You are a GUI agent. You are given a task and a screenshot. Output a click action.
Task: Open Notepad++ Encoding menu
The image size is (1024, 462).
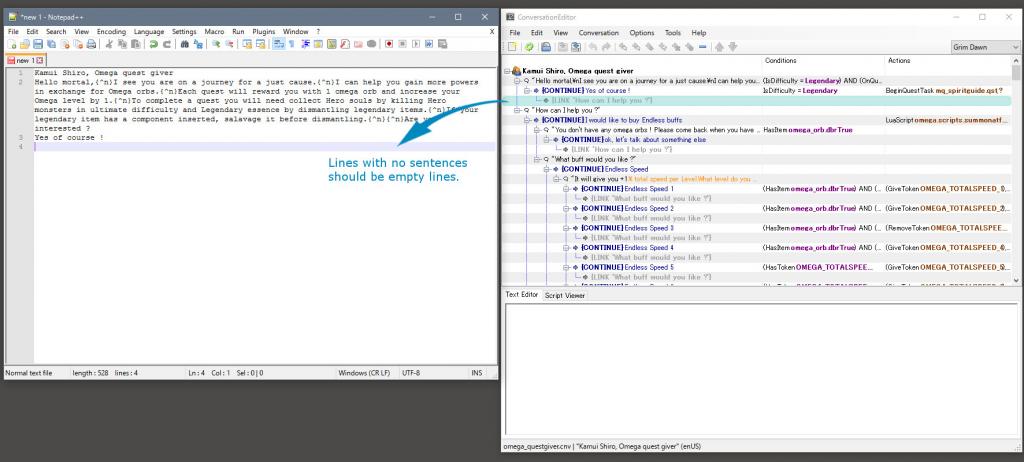112,31
